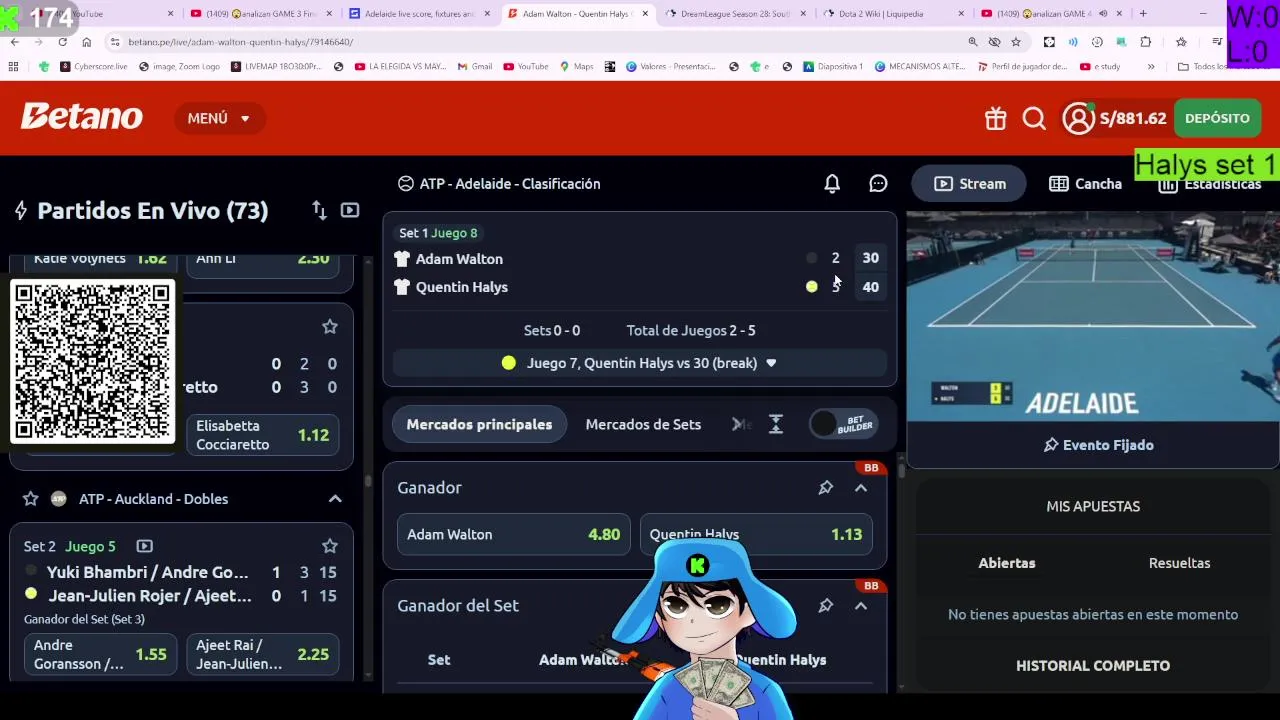This screenshot has width=1280, height=720.
Task: Click the ATP - Adelaide - Clasificación title
Action: pyautogui.click(x=510, y=183)
